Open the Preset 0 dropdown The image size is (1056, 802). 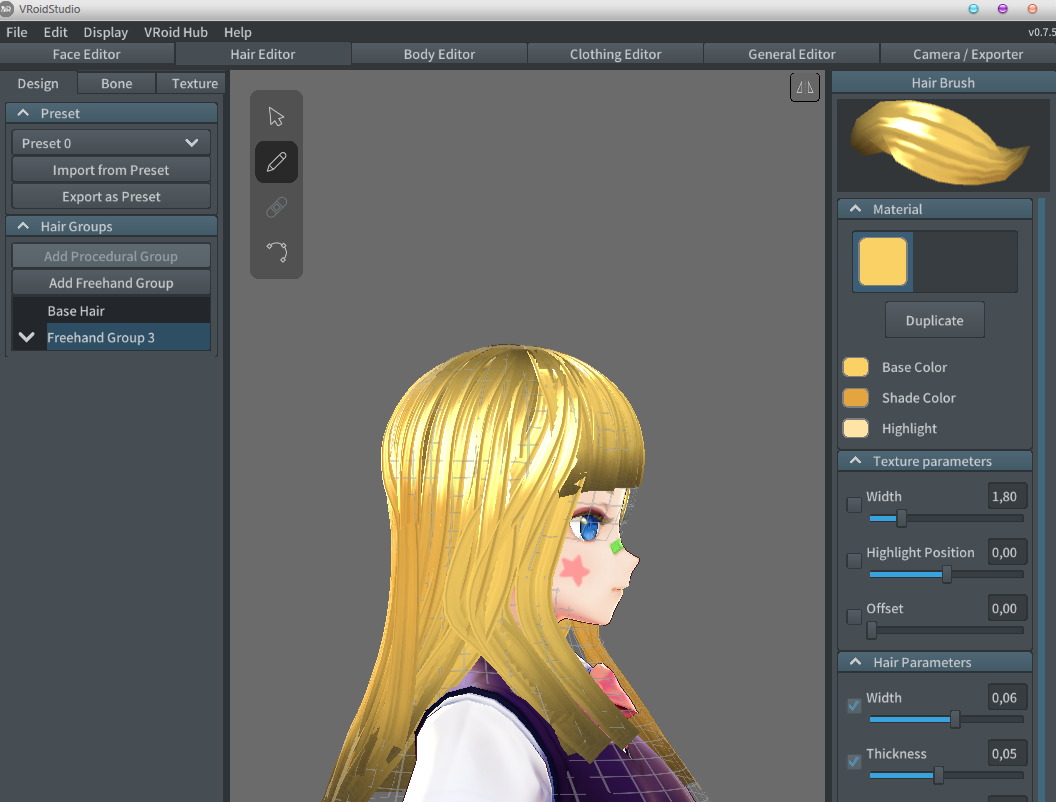(x=111, y=143)
